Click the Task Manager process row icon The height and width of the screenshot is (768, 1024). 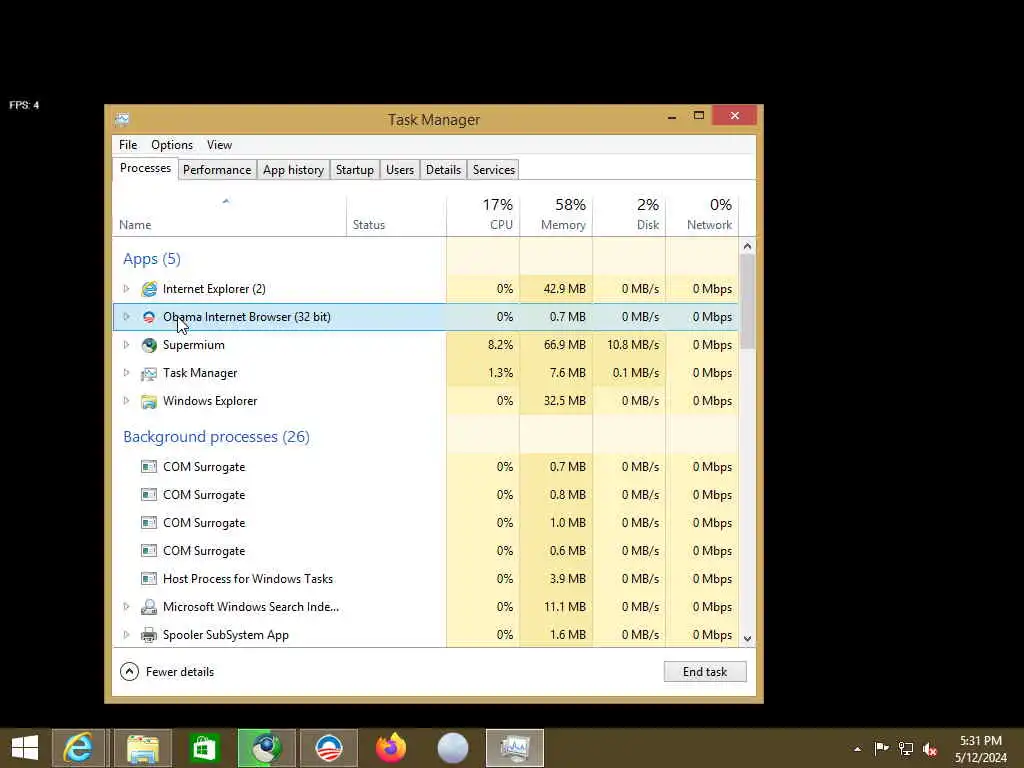pyautogui.click(x=149, y=373)
